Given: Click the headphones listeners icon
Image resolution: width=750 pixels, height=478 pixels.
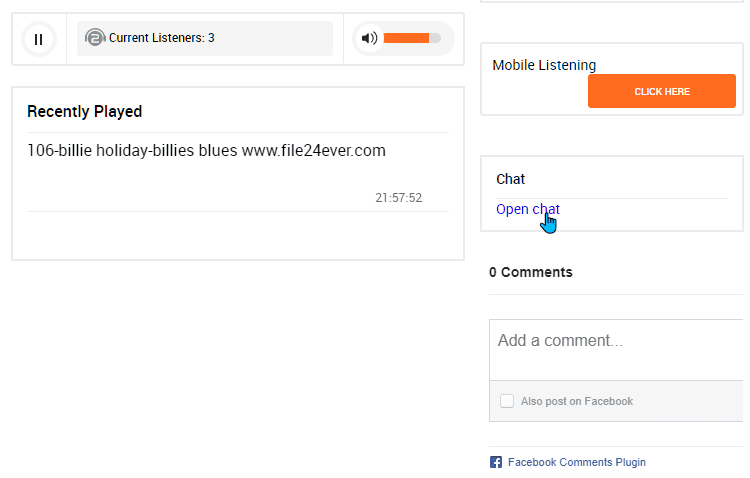Looking at the screenshot, I should 94,38.
